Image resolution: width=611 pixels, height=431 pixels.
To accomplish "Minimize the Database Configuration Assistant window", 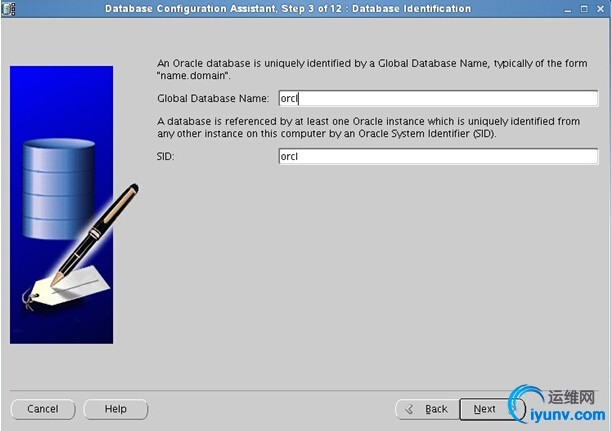I will 568,9.
